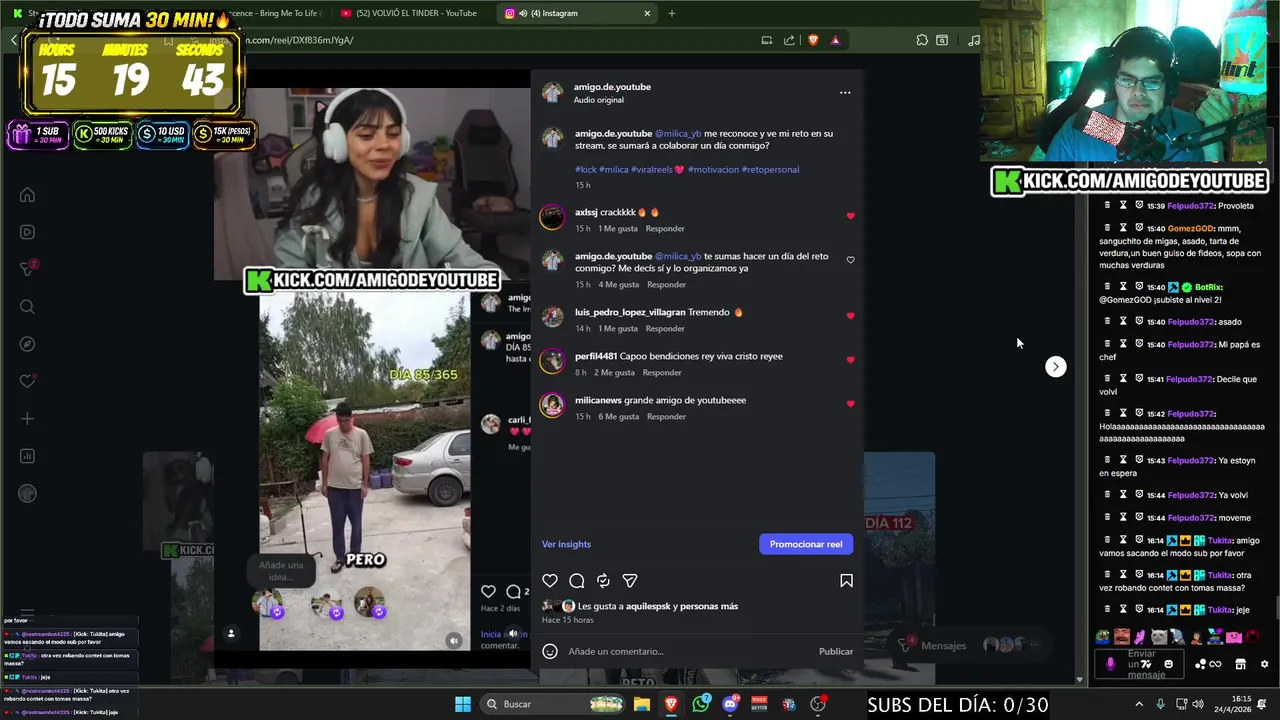This screenshot has width=1280, height=720.
Task: Reply to axlssj's comment
Action: coord(665,229)
